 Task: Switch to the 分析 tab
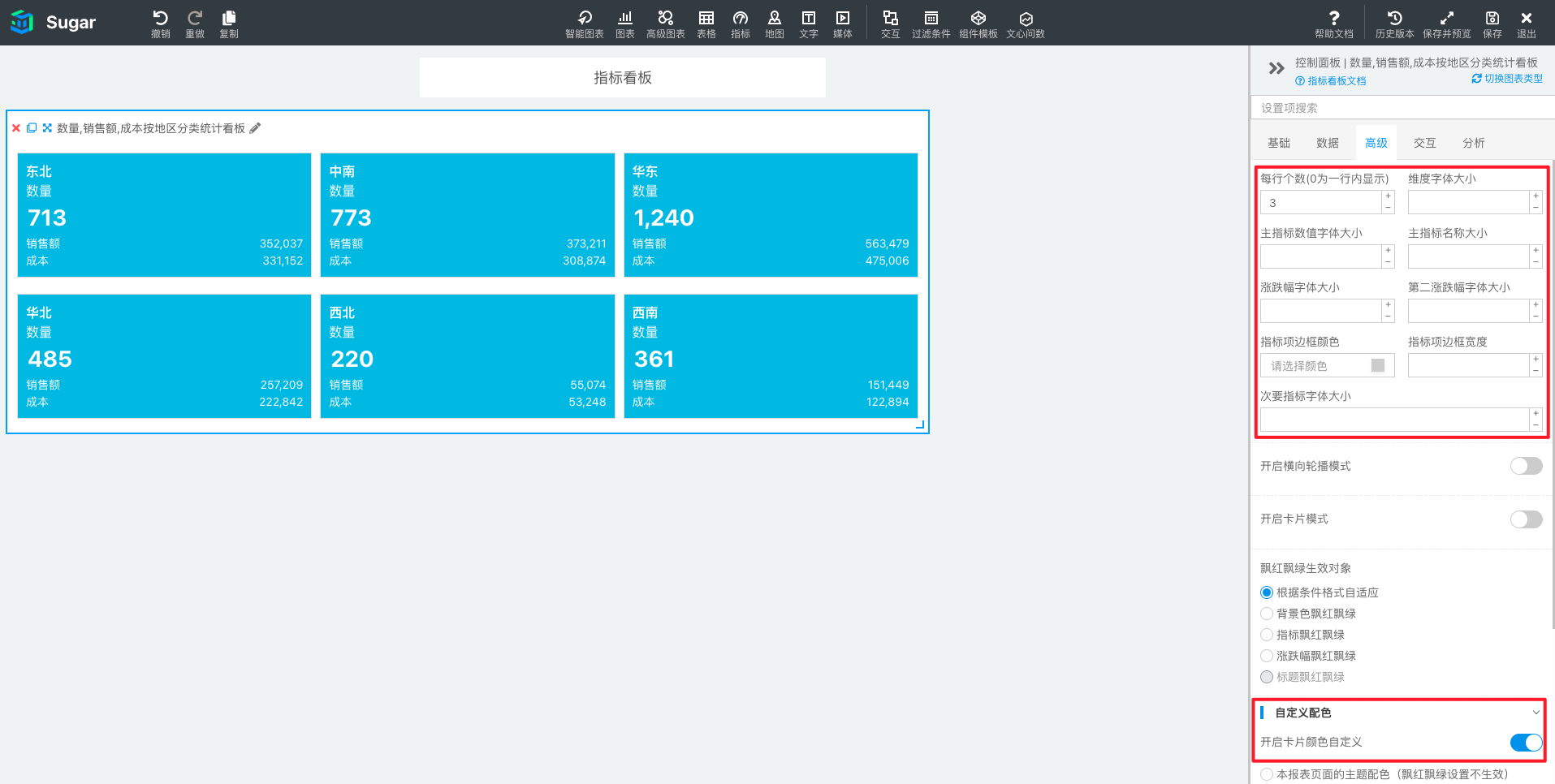click(x=1474, y=143)
